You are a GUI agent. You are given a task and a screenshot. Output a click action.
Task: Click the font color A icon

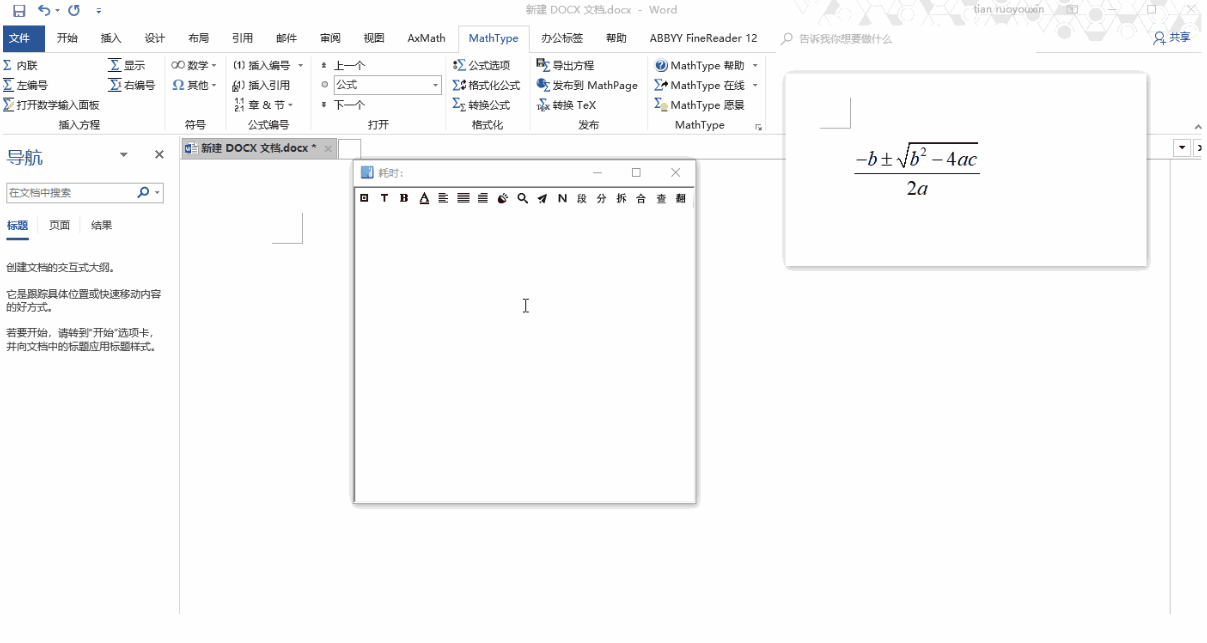tap(424, 198)
